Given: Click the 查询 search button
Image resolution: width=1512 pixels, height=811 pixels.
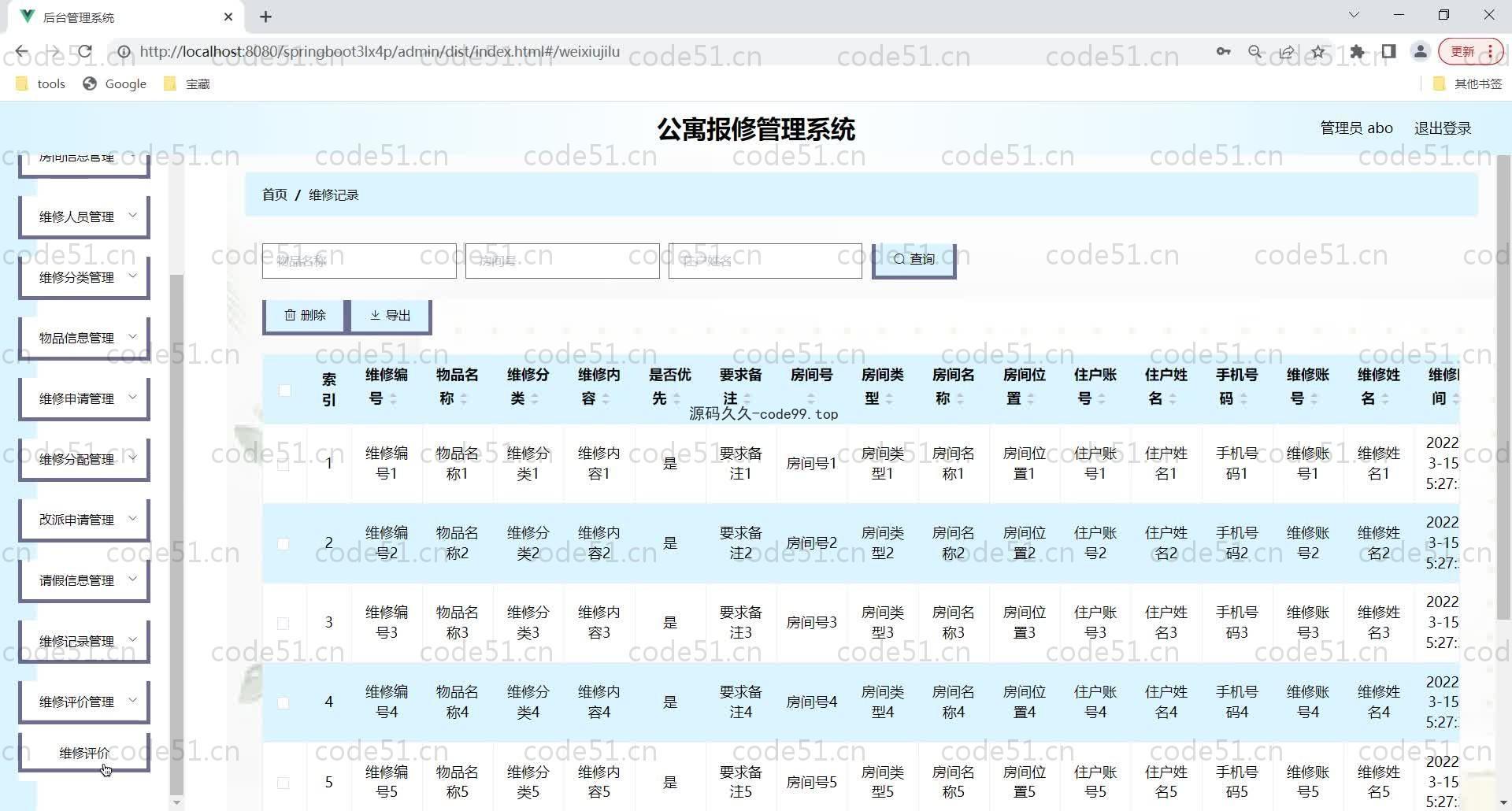Looking at the screenshot, I should pos(914,260).
